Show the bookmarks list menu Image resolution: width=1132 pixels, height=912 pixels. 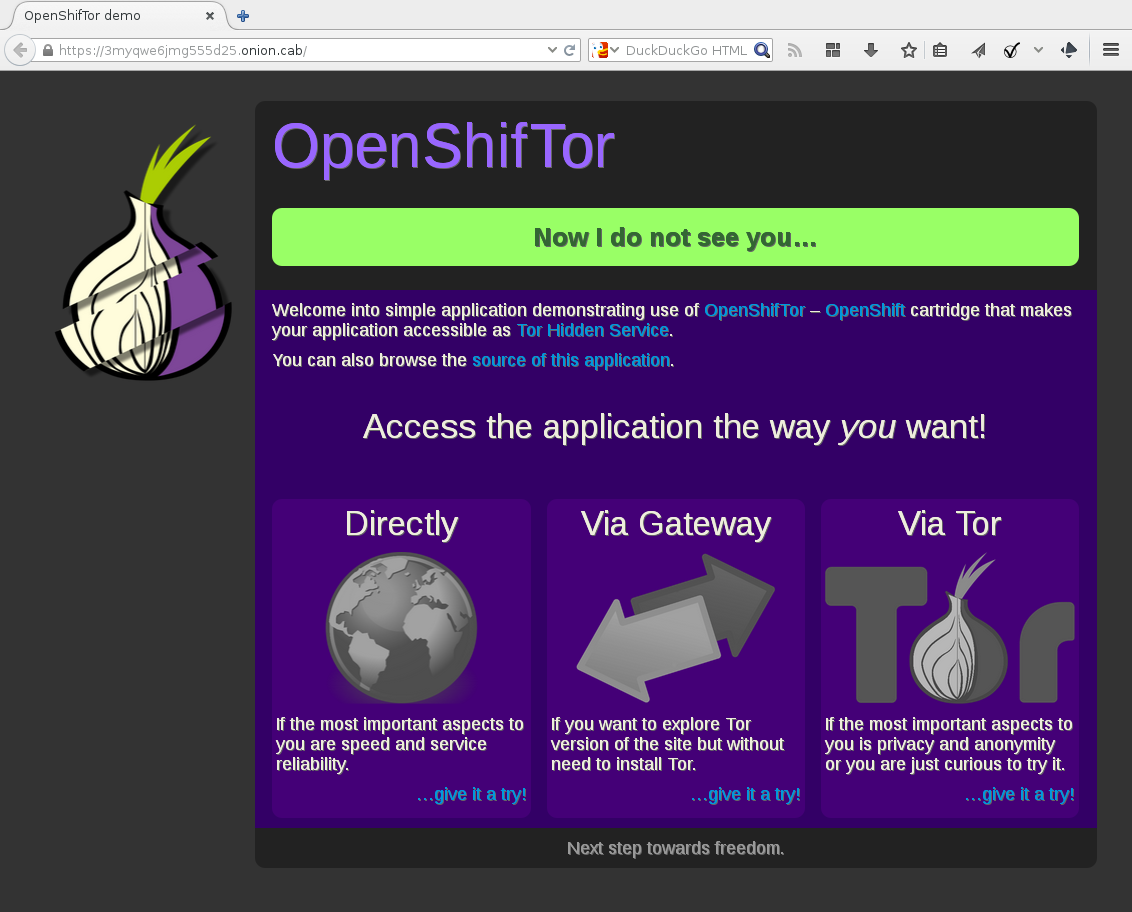940,50
